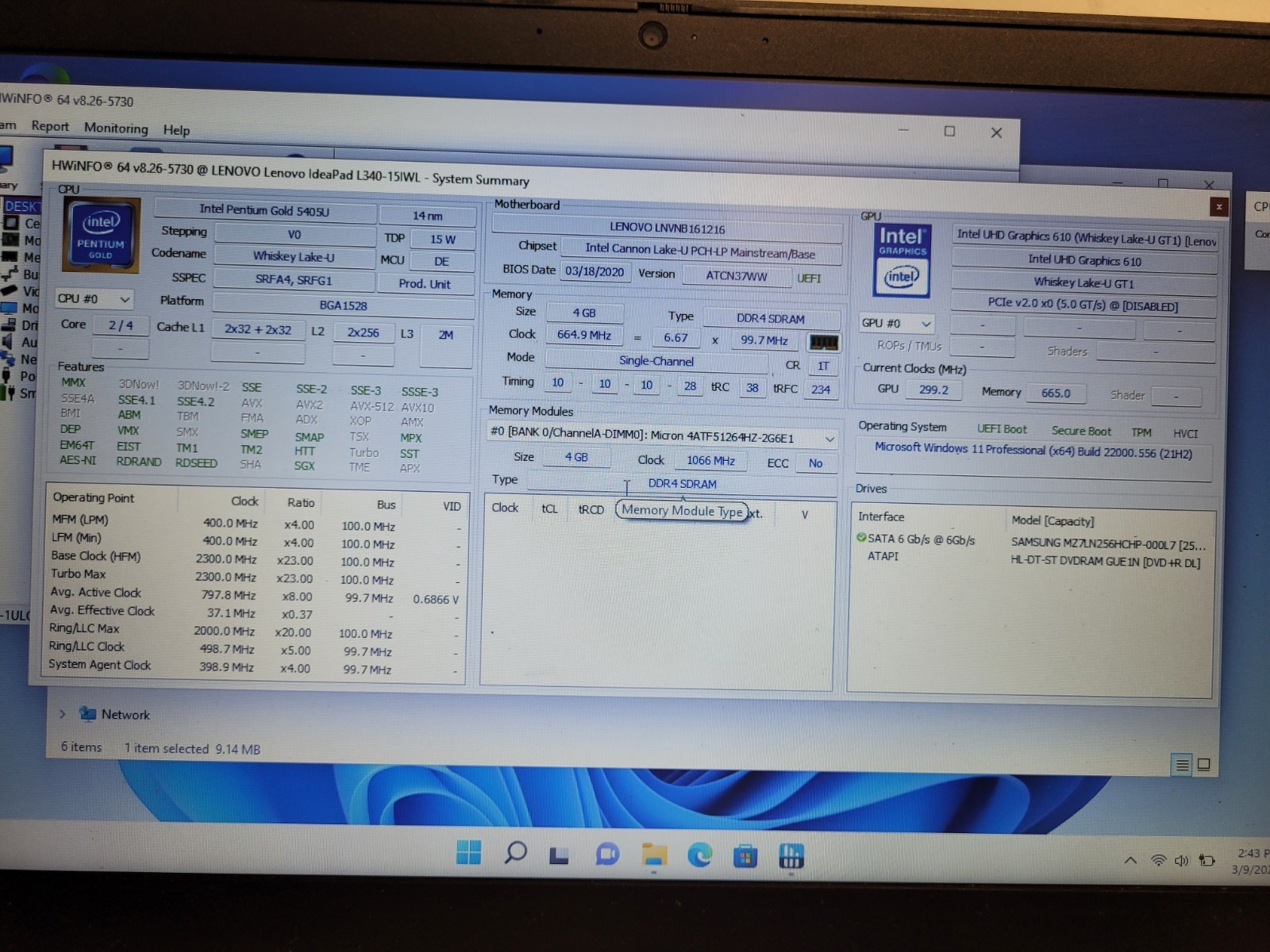Click the Base Clock (HFM) row
Image resolution: width=1270 pixels, height=952 pixels.
pyautogui.click(x=255, y=559)
